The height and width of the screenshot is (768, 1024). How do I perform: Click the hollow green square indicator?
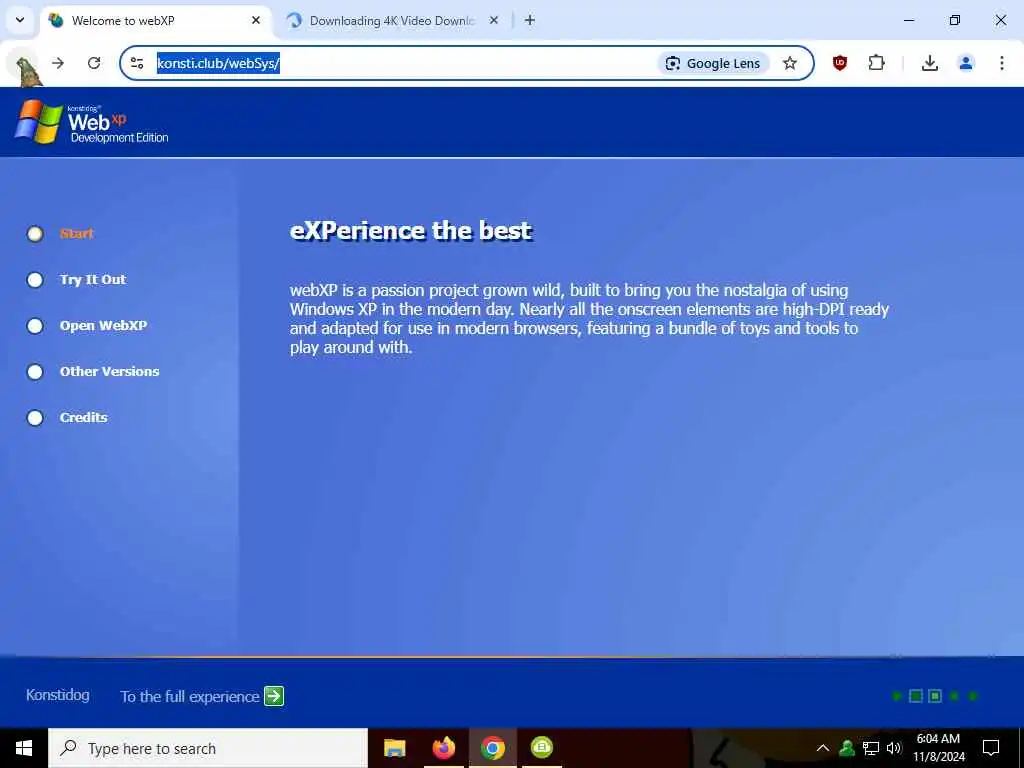(916, 696)
